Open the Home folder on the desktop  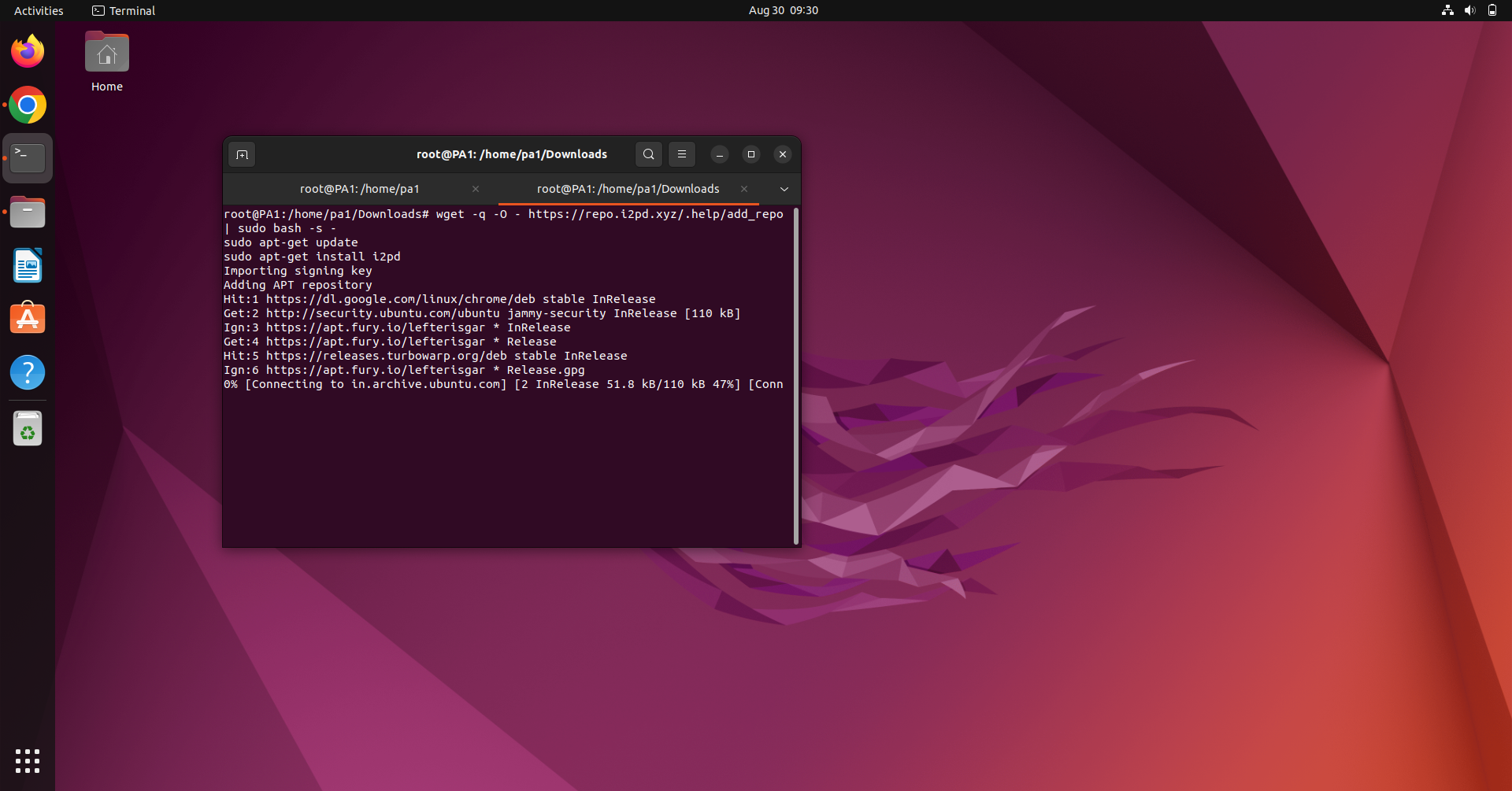(x=106, y=52)
